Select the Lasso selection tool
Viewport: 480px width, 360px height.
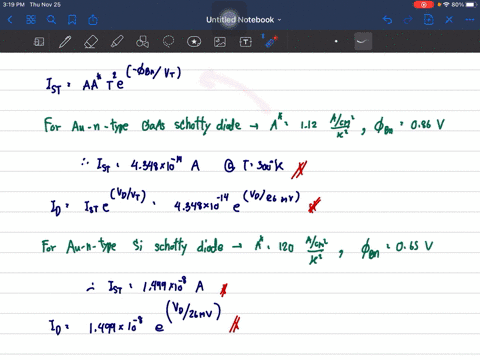(x=168, y=42)
